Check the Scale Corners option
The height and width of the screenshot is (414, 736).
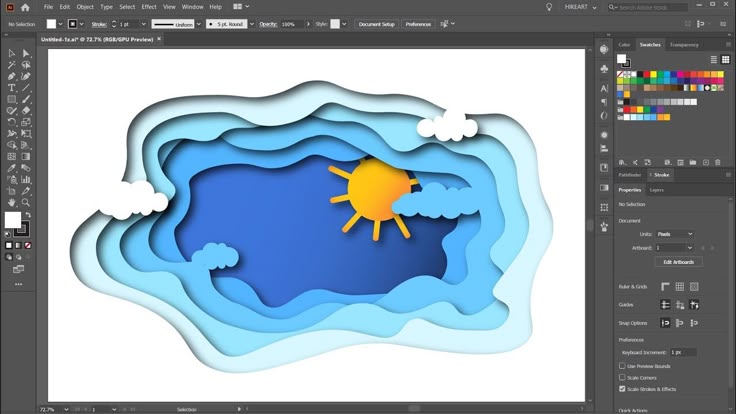point(622,377)
